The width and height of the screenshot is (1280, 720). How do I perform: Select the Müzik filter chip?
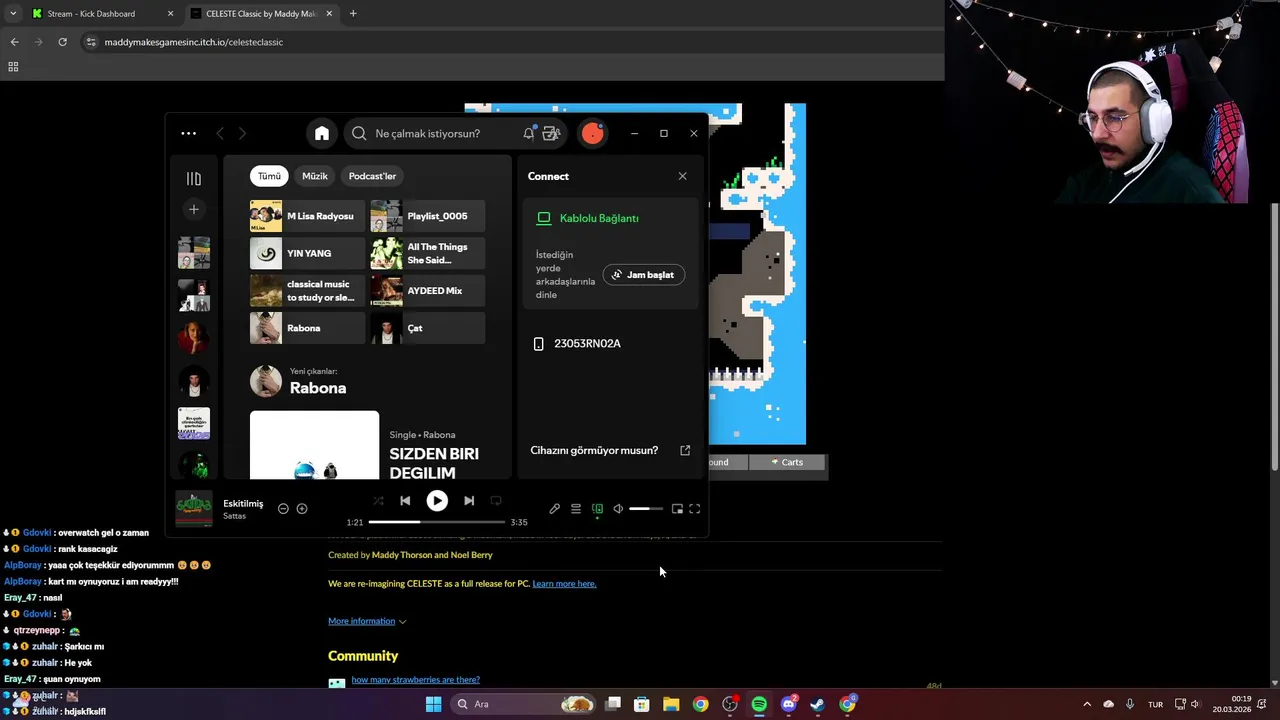315,176
